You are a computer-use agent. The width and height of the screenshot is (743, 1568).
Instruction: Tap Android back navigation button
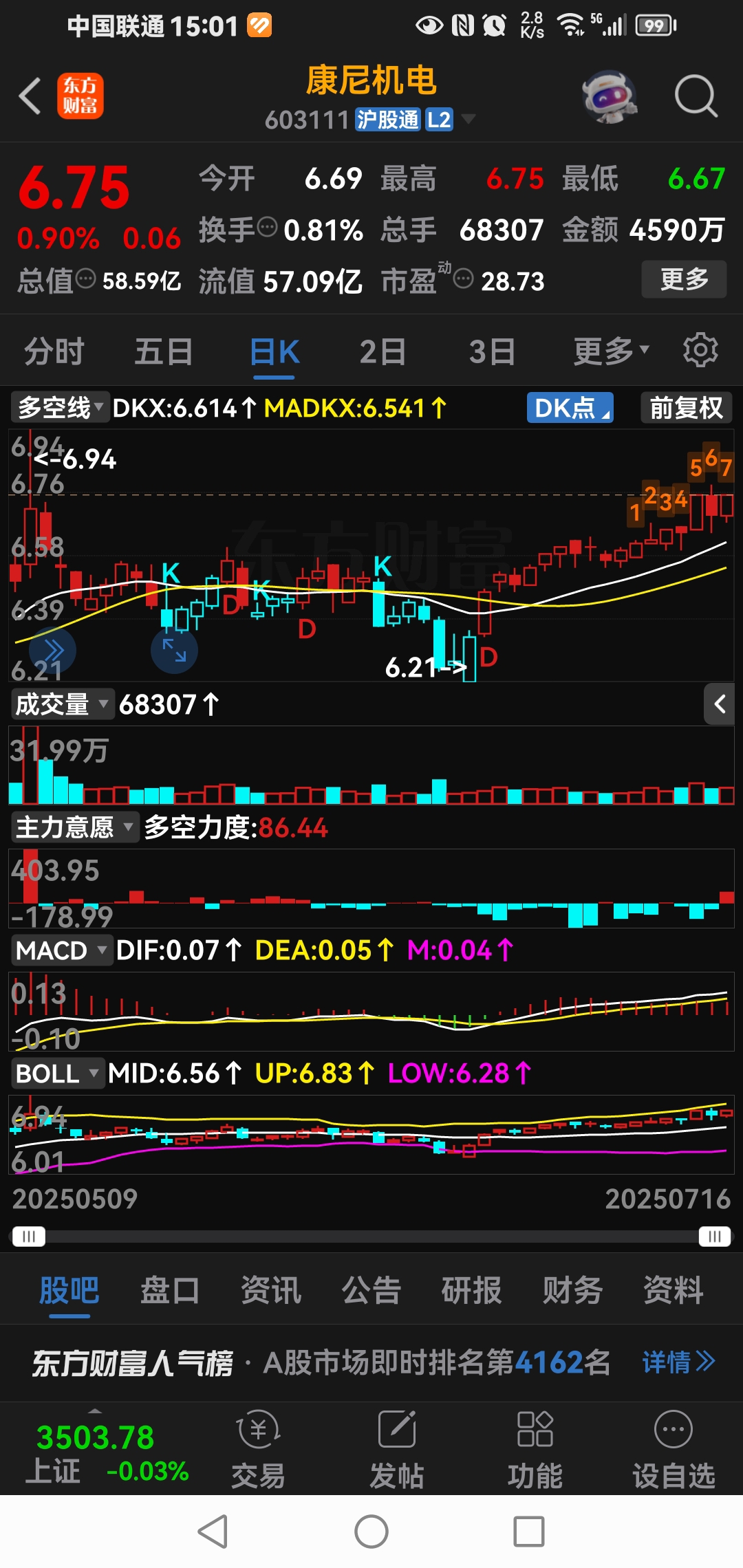pyautogui.click(x=213, y=1532)
